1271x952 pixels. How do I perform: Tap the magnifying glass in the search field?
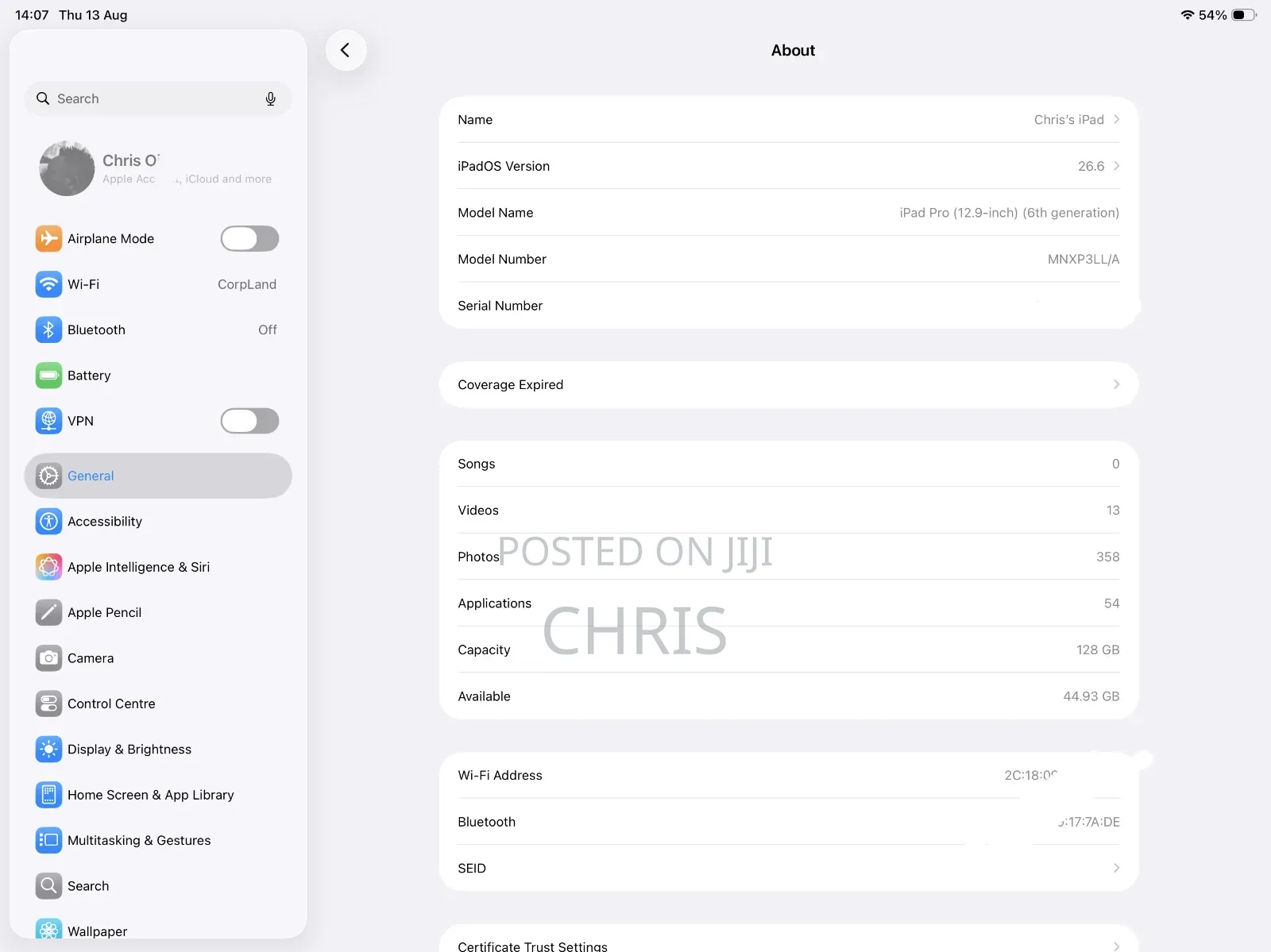[43, 98]
